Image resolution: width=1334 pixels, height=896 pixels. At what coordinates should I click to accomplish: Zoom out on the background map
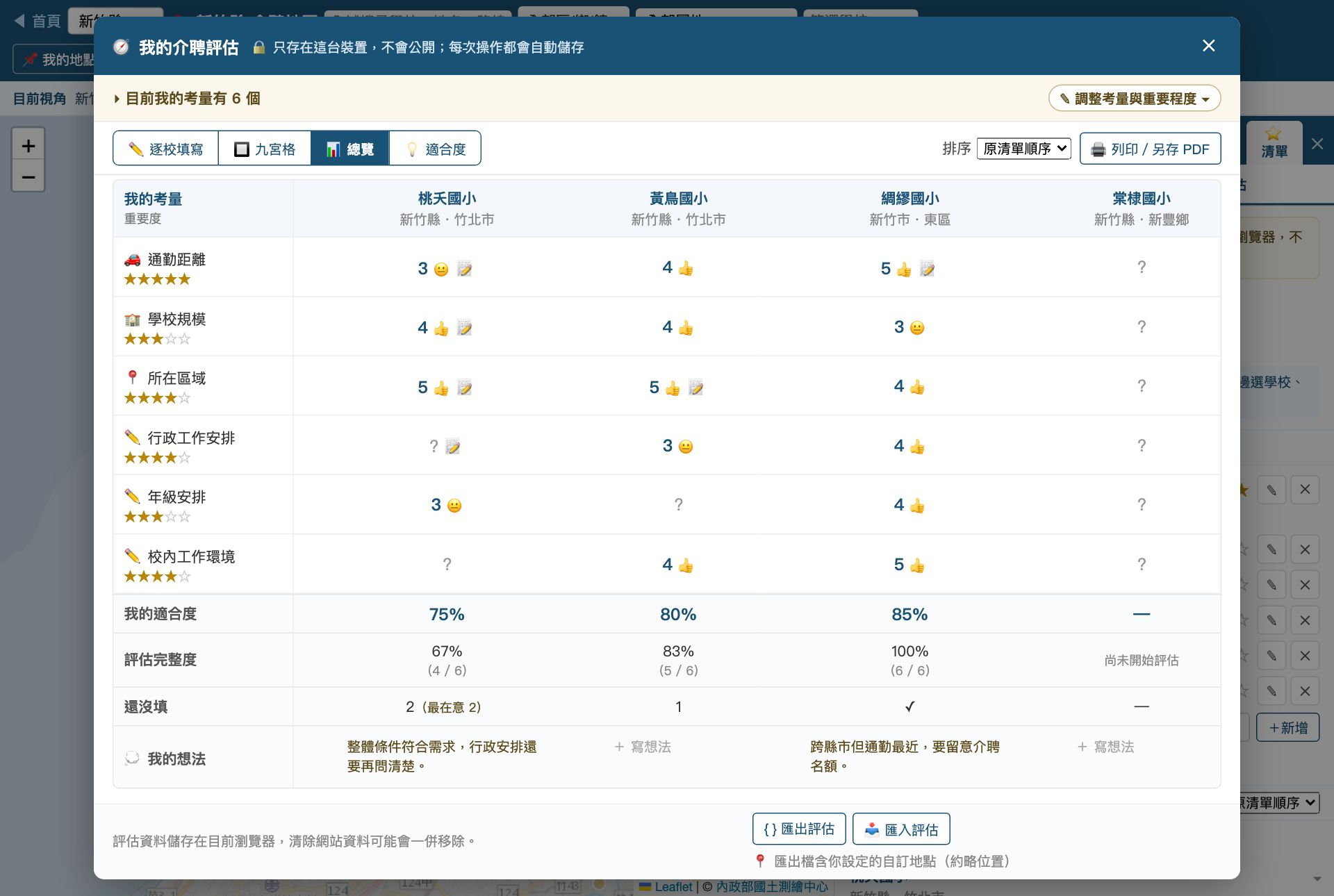(x=28, y=176)
